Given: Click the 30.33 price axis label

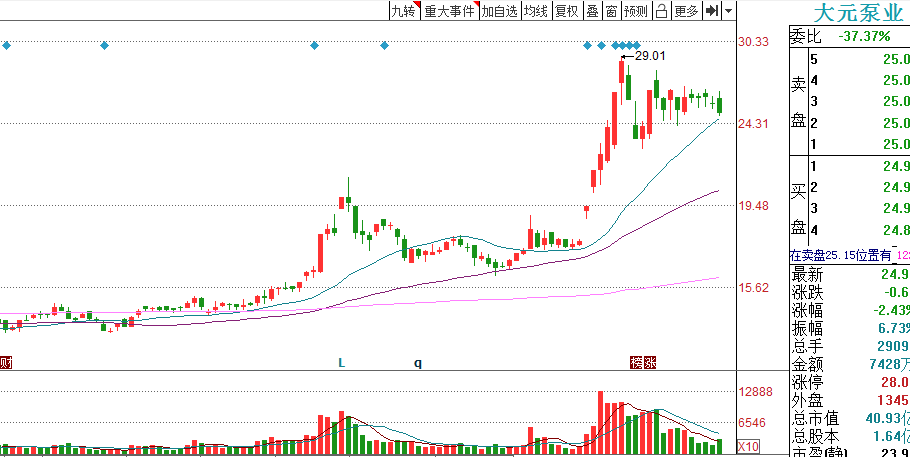Looking at the screenshot, I should coord(753,42).
